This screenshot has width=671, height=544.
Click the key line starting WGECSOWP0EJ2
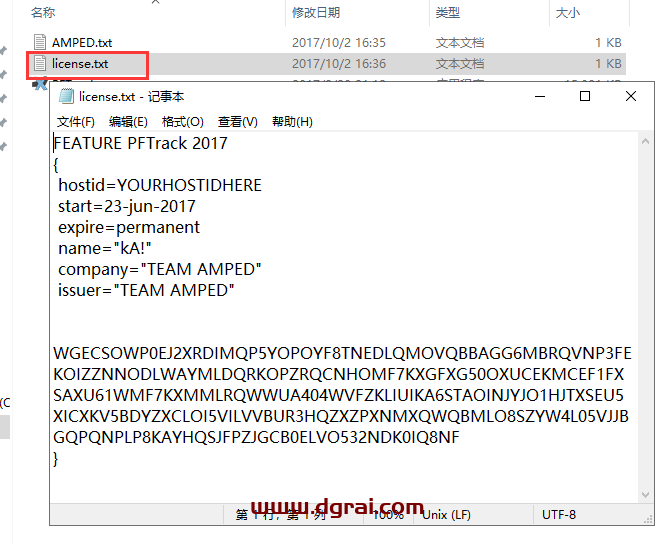(x=342, y=354)
